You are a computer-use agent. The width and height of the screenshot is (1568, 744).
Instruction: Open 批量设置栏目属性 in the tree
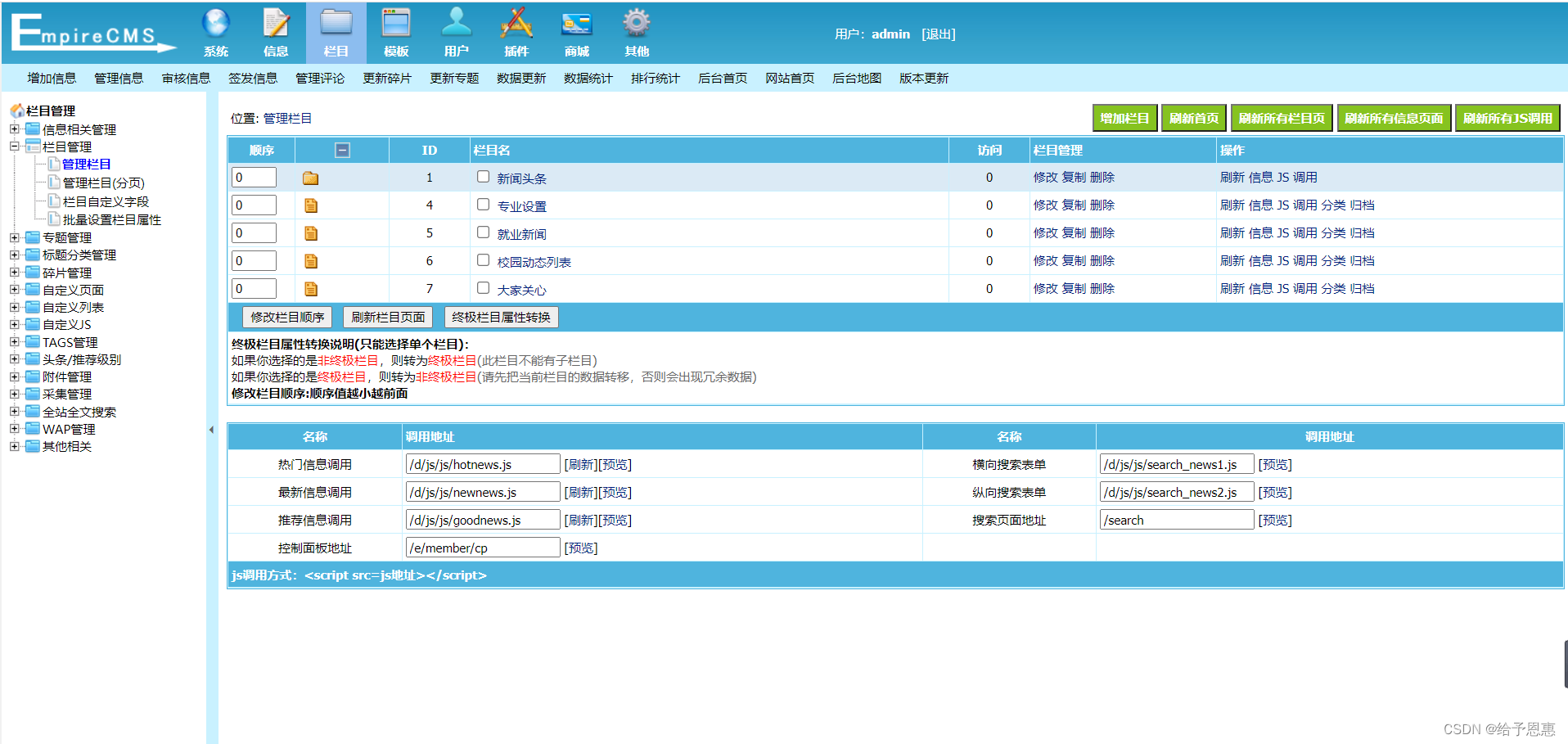[112, 219]
